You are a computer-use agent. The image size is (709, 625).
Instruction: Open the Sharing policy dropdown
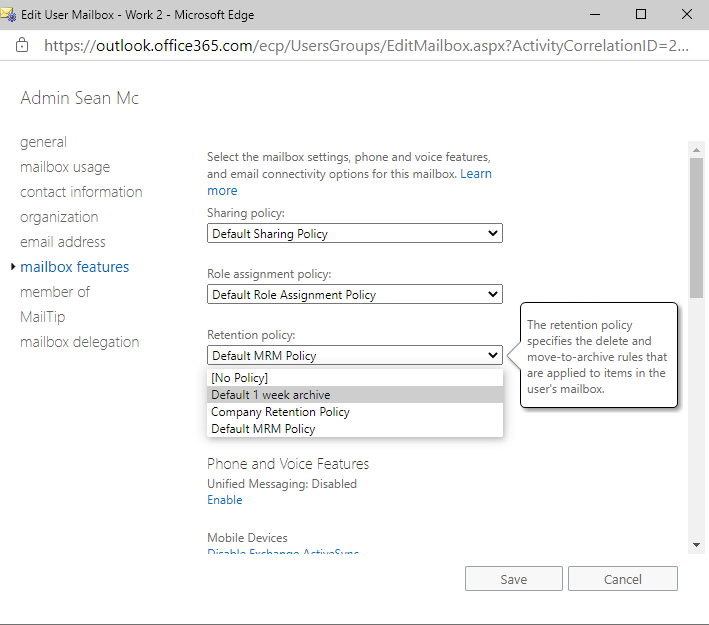pyautogui.click(x=355, y=234)
